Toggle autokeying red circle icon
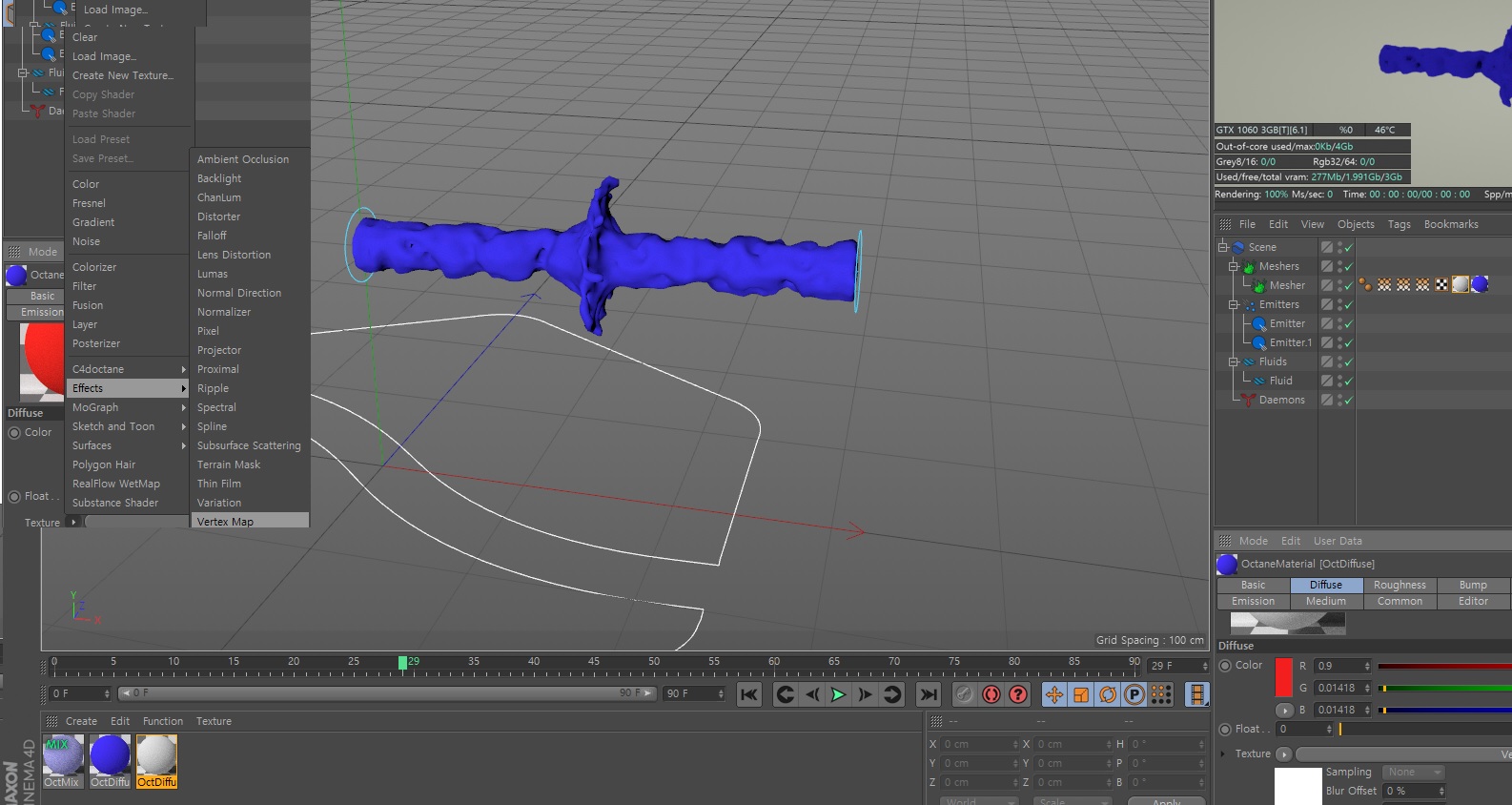This screenshot has width=1512, height=805. pyautogui.click(x=991, y=694)
